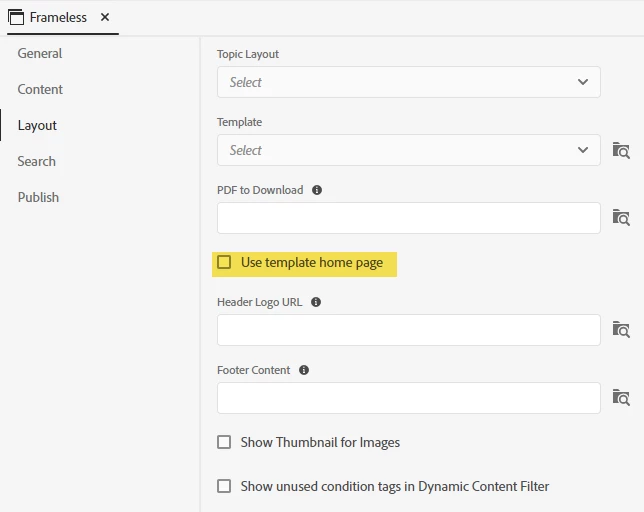Screen dimensions: 644x512
Task: Check Show unused condition tags option
Action: (225, 486)
